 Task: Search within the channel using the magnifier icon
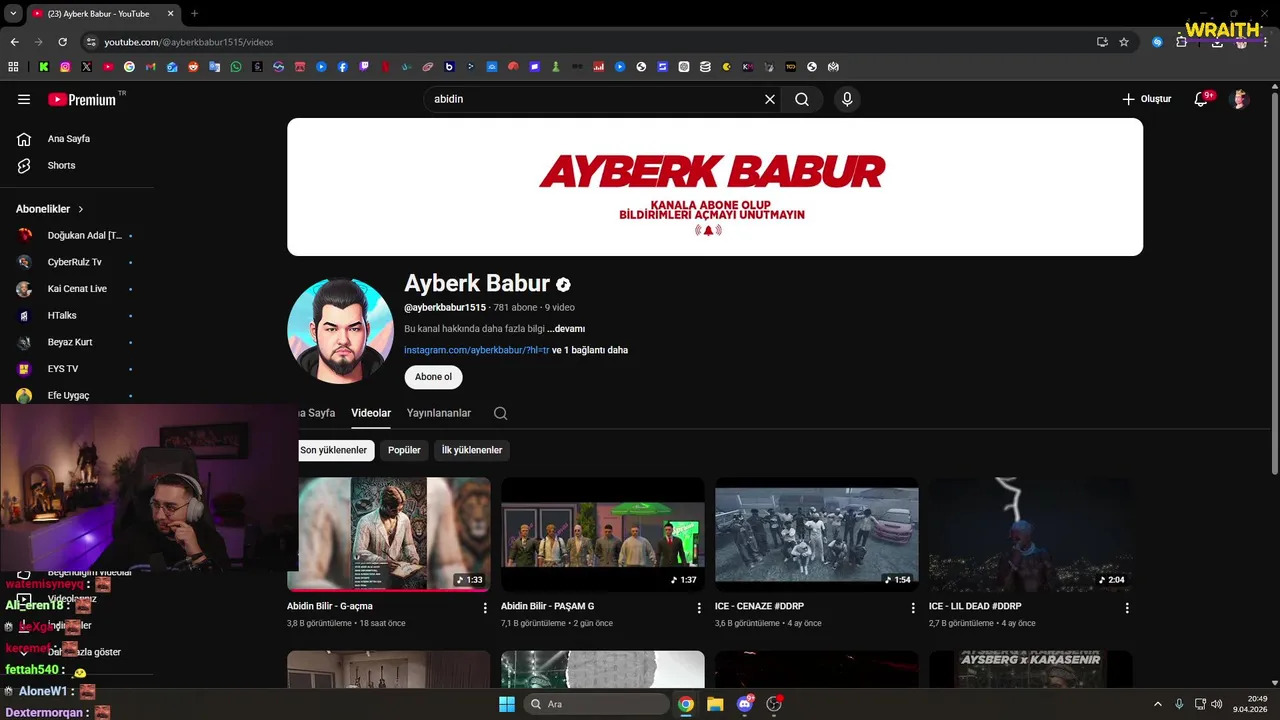pos(501,413)
